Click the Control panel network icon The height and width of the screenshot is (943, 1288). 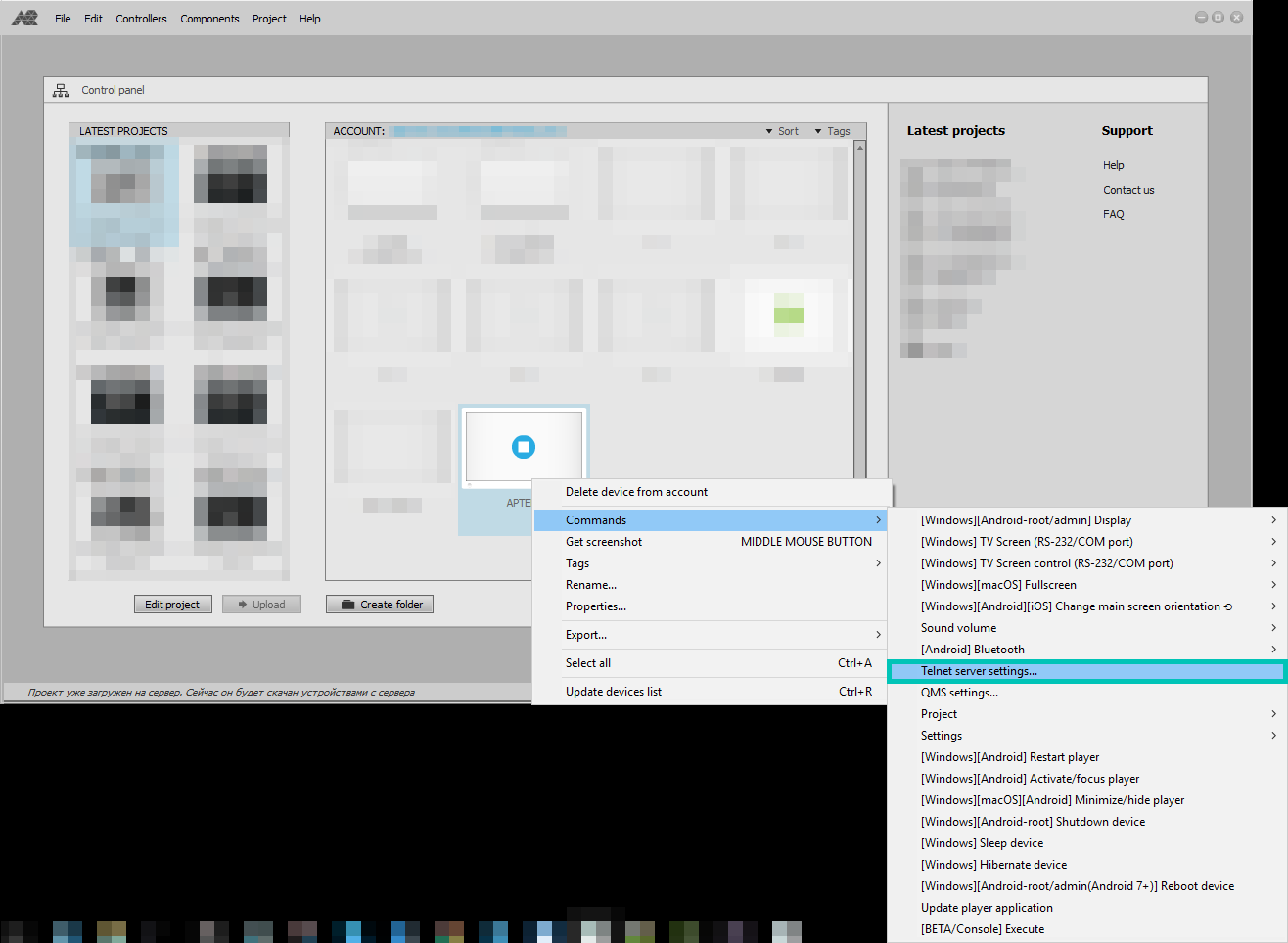[61, 90]
